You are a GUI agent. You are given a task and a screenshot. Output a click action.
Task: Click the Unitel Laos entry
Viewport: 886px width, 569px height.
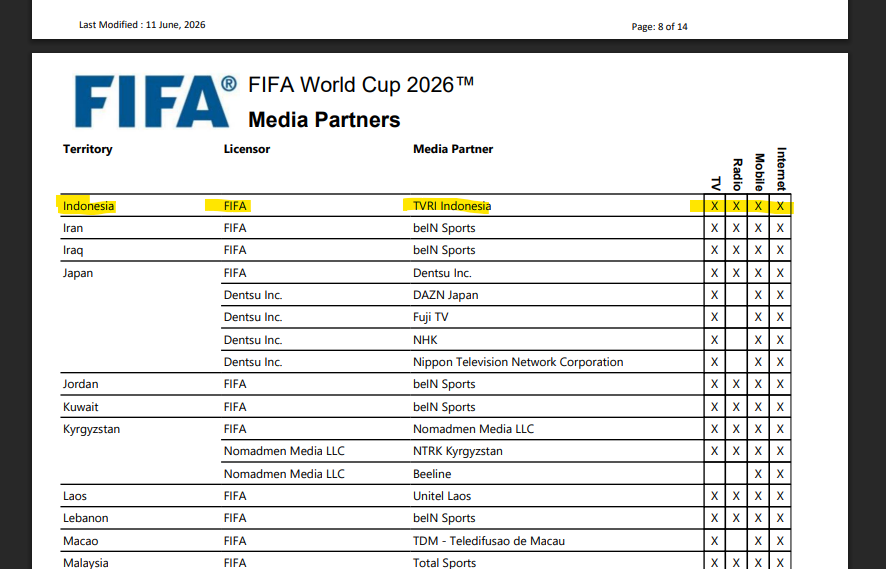[442, 496]
